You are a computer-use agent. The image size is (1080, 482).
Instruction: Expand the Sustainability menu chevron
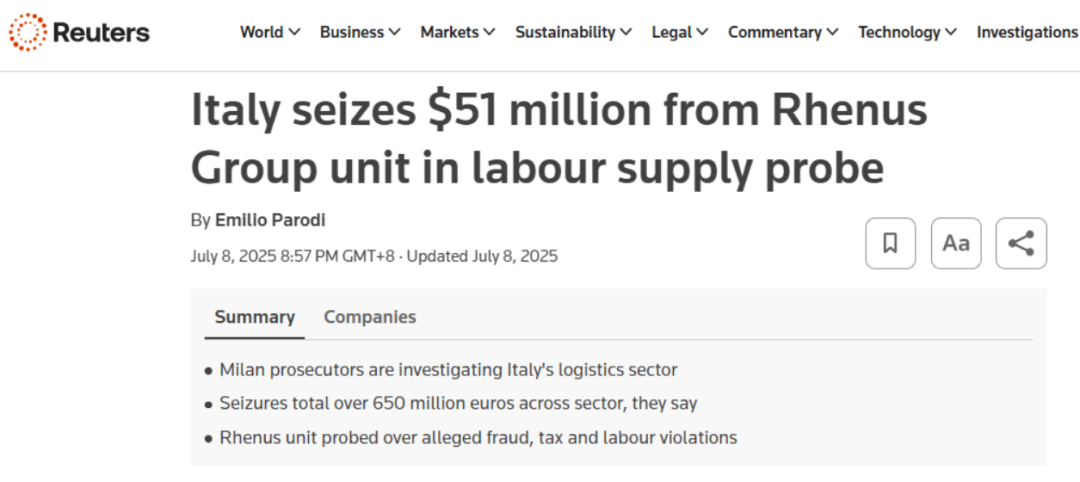[x=626, y=32]
